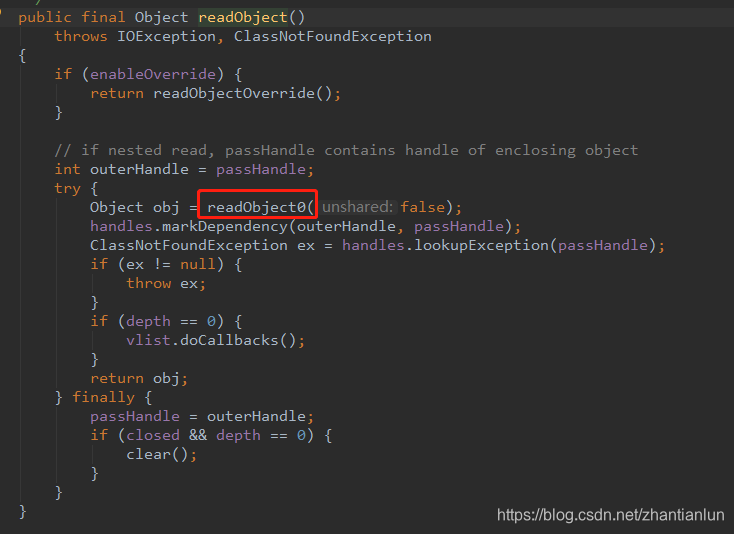
Task: Click the 'unshared:' parameter hint
Action: coord(358,207)
